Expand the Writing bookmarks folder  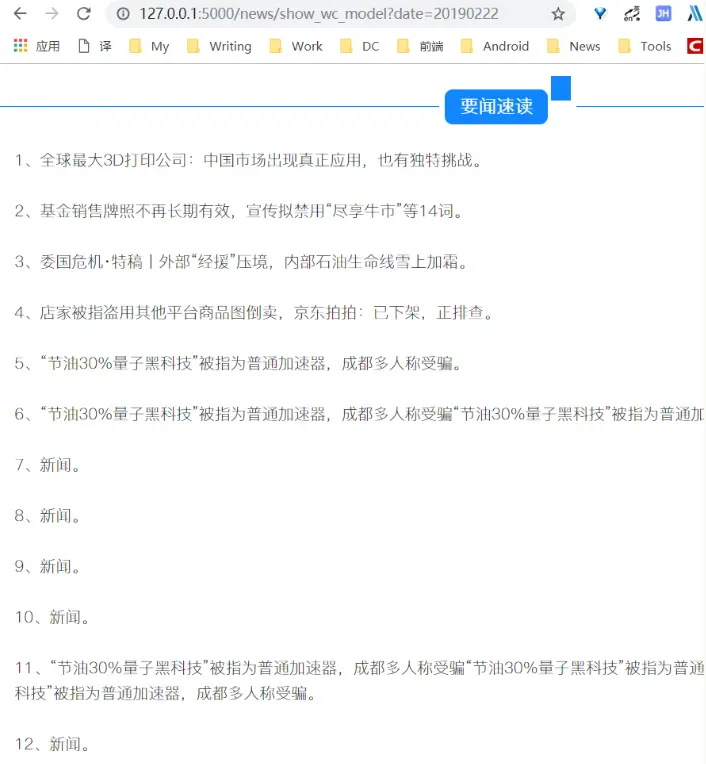click(x=219, y=46)
